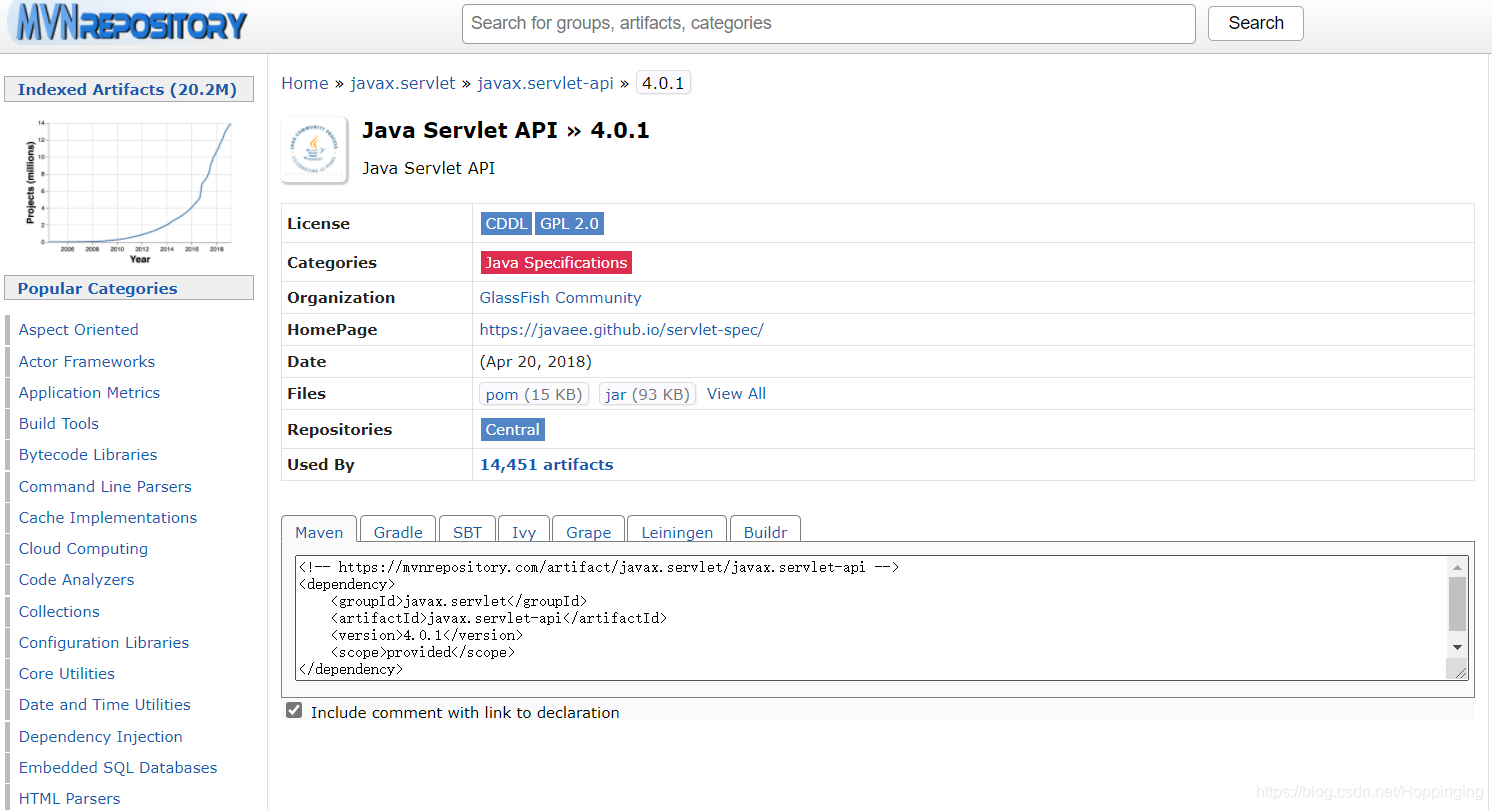Open Build Tools category
The height and width of the screenshot is (810, 1492).
(x=59, y=424)
